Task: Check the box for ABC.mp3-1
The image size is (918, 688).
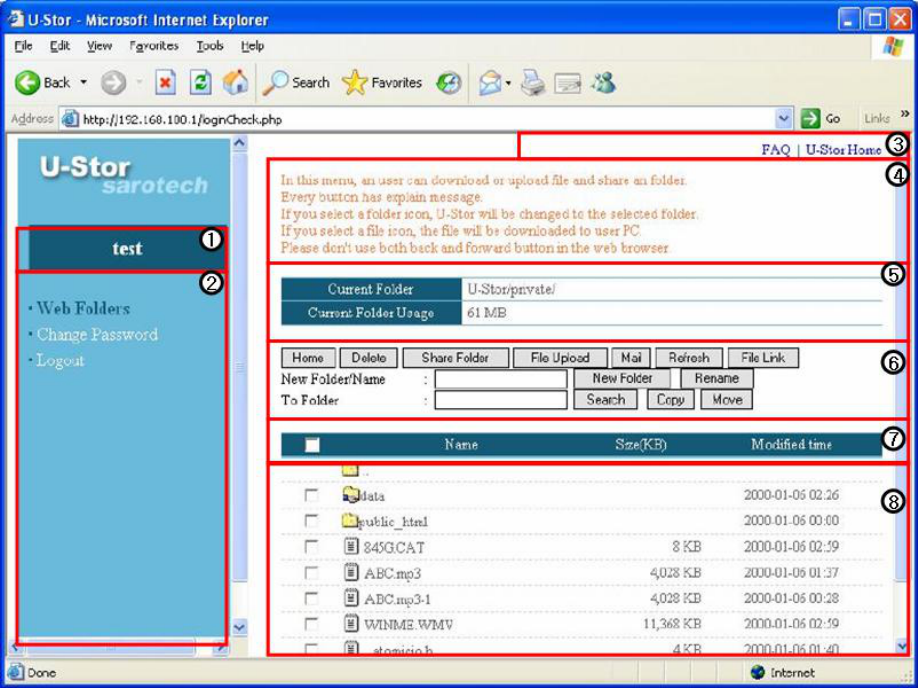Action: [x=311, y=598]
